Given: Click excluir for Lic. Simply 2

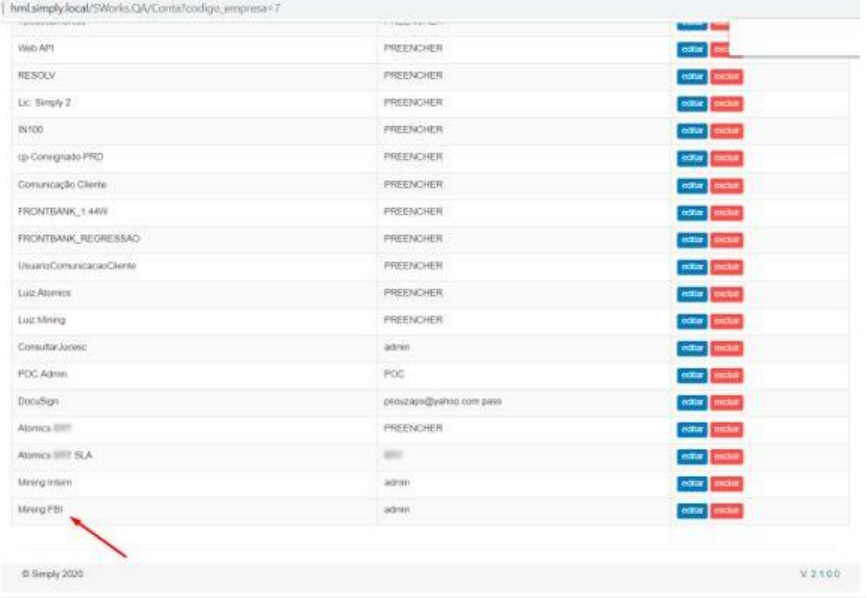Looking at the screenshot, I should pos(727,104).
